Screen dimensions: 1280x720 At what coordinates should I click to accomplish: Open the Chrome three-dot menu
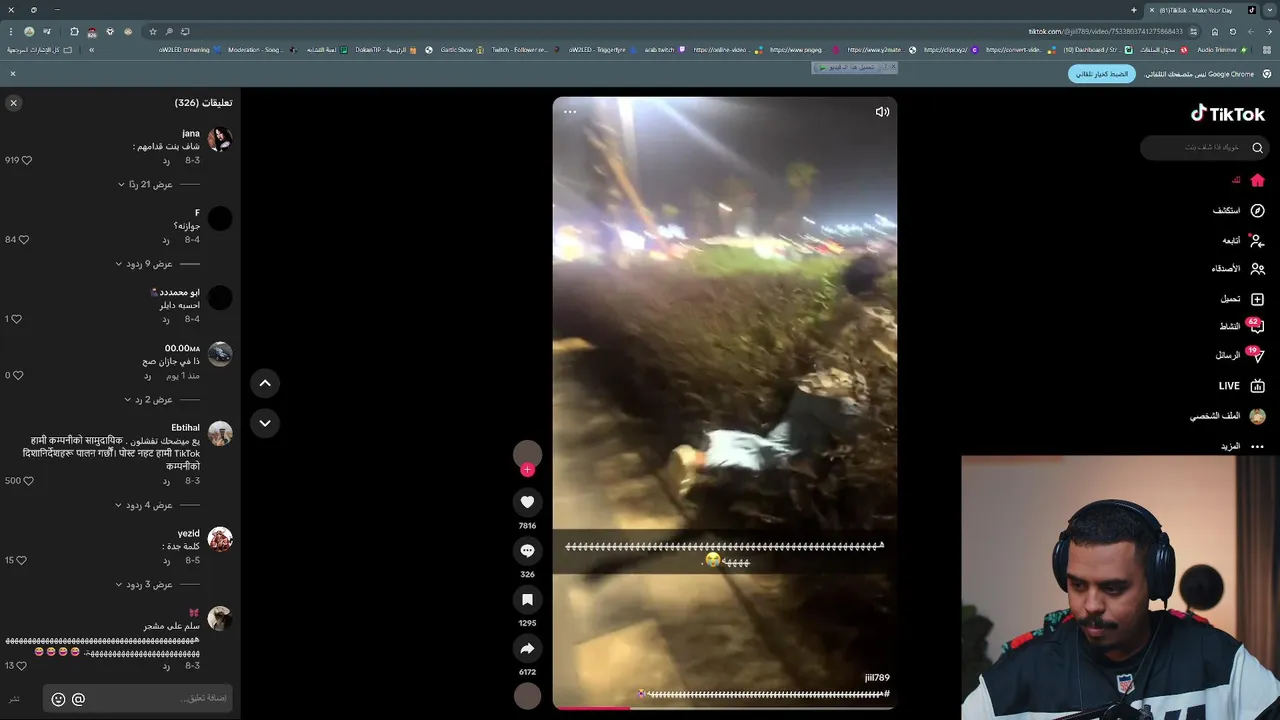point(11,32)
